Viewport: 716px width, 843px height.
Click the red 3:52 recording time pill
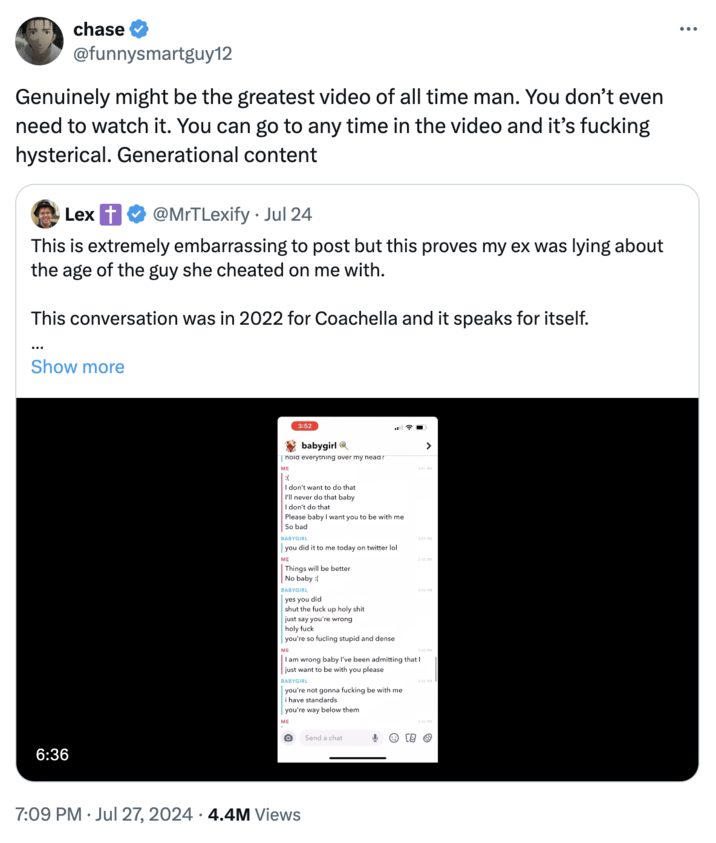click(304, 426)
